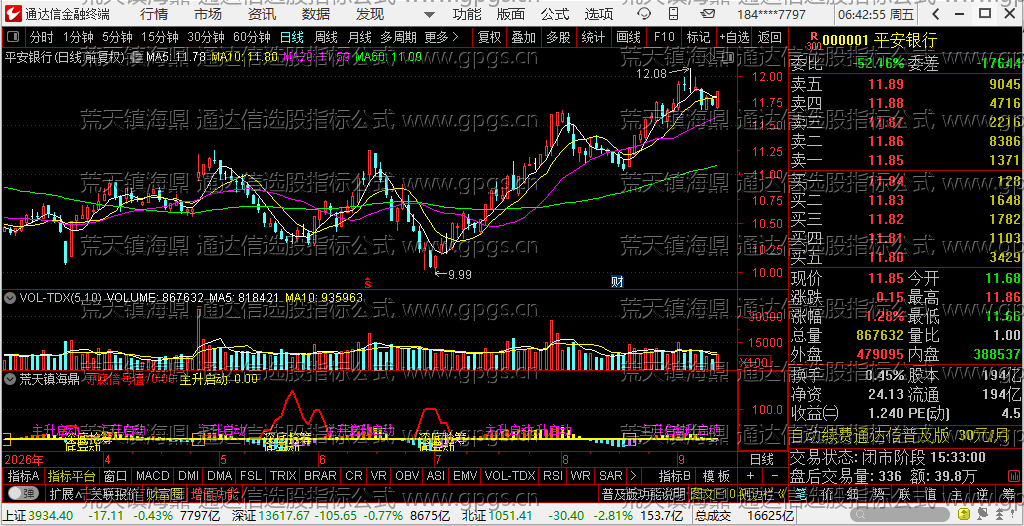Click the R300 badge beside 000001
Screen dimensions: 1024x526
click(813, 42)
